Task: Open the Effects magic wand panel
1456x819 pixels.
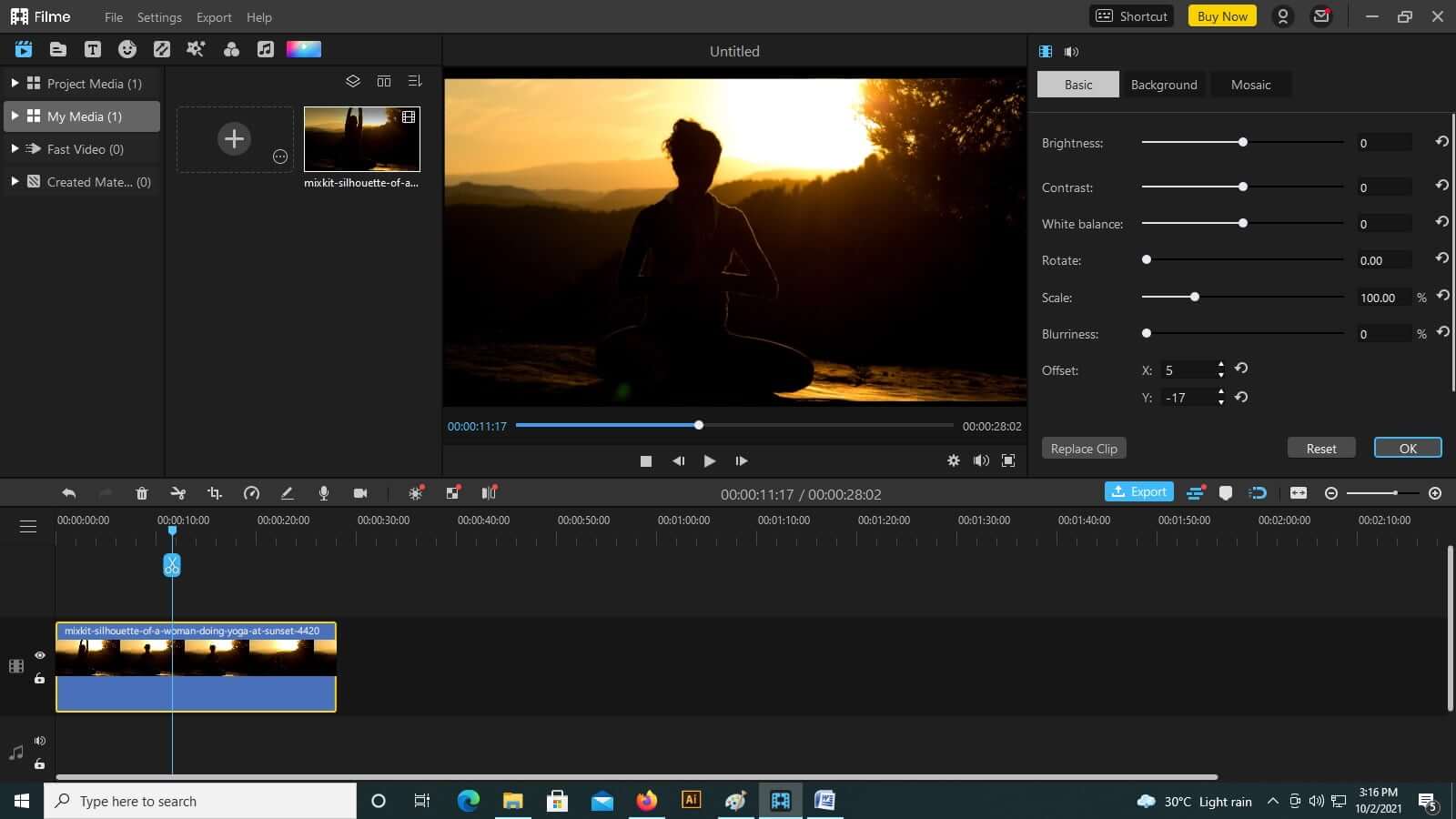Action: [x=197, y=49]
